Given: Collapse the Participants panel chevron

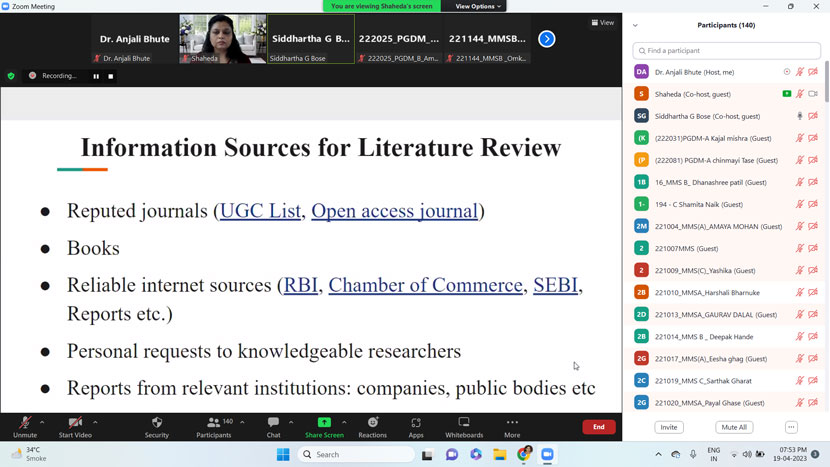Looking at the screenshot, I should click(635, 25).
